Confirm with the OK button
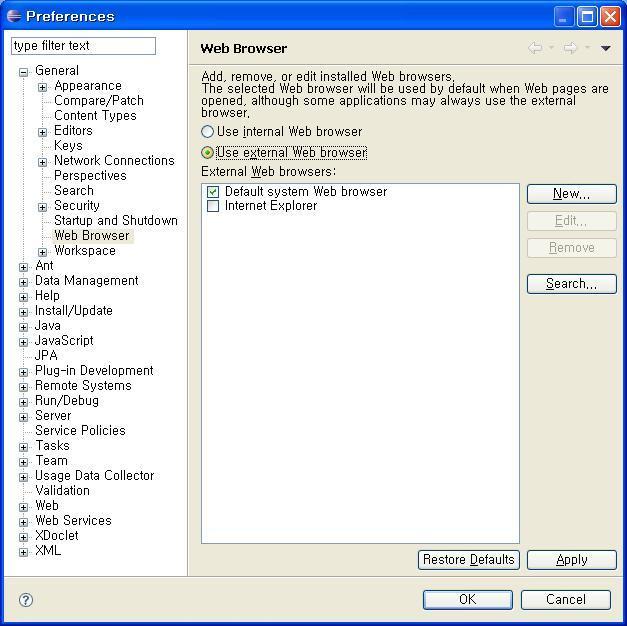627x626 pixels. point(467,600)
